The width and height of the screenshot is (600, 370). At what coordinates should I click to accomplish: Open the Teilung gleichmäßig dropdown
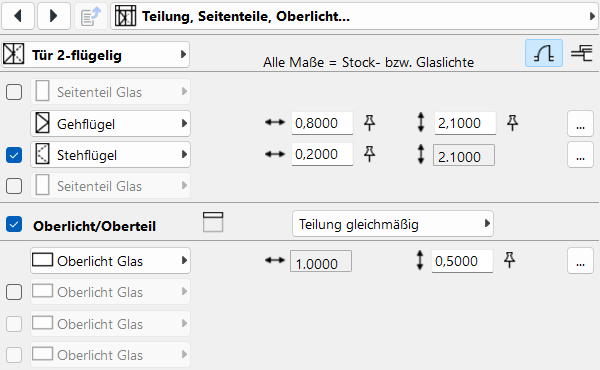pos(393,224)
